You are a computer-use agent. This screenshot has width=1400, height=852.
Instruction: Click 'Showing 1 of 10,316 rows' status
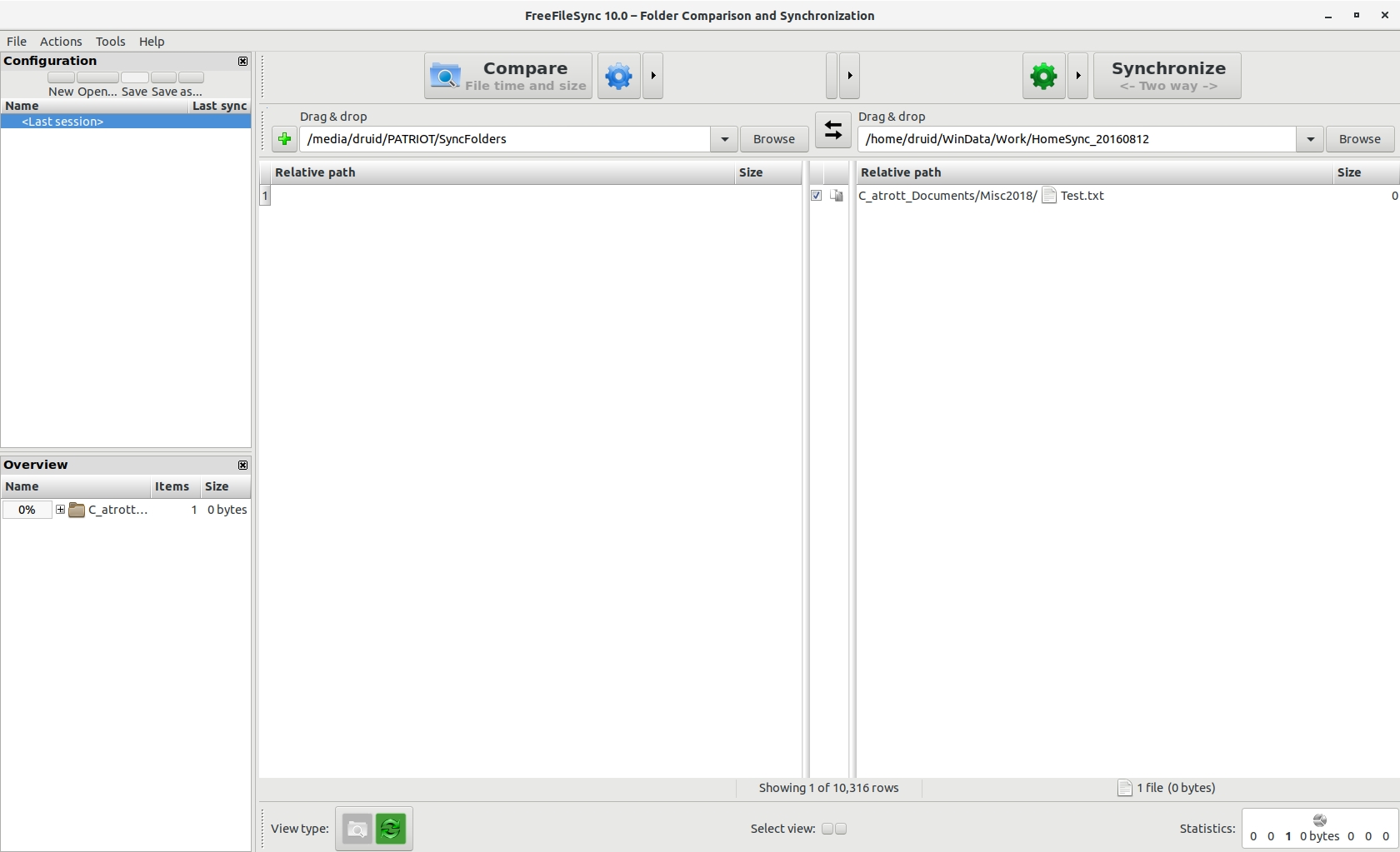tap(828, 788)
